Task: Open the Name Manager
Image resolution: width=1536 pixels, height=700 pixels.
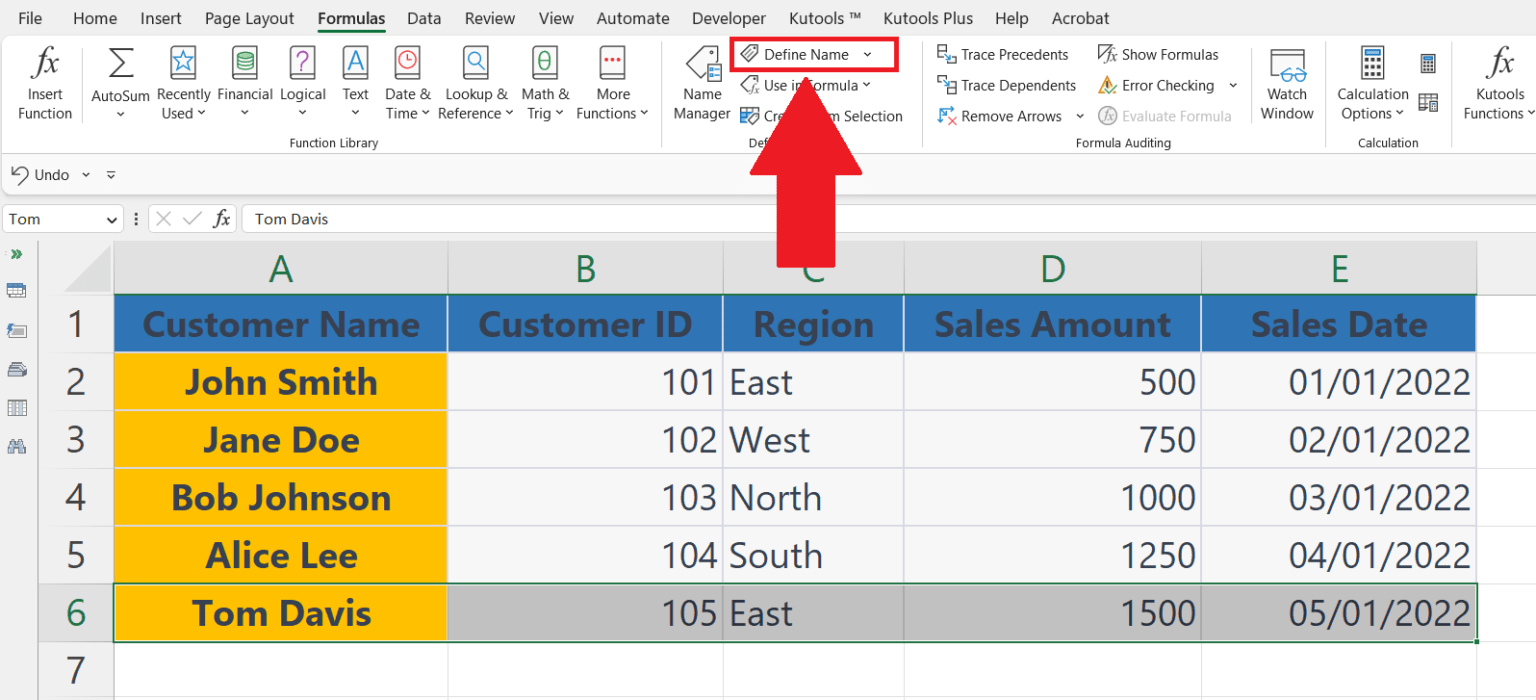Action: 701,82
